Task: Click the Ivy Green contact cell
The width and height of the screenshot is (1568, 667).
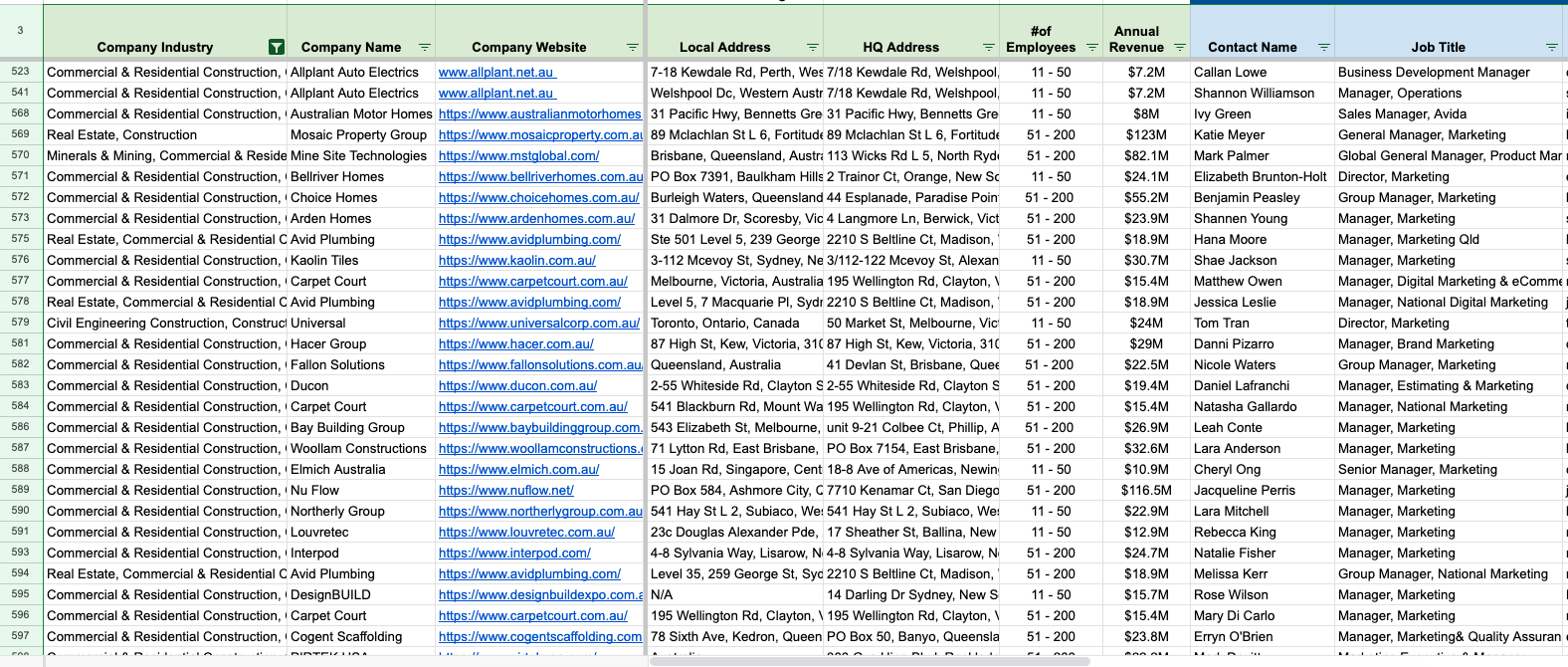Action: pyautogui.click(x=1263, y=113)
